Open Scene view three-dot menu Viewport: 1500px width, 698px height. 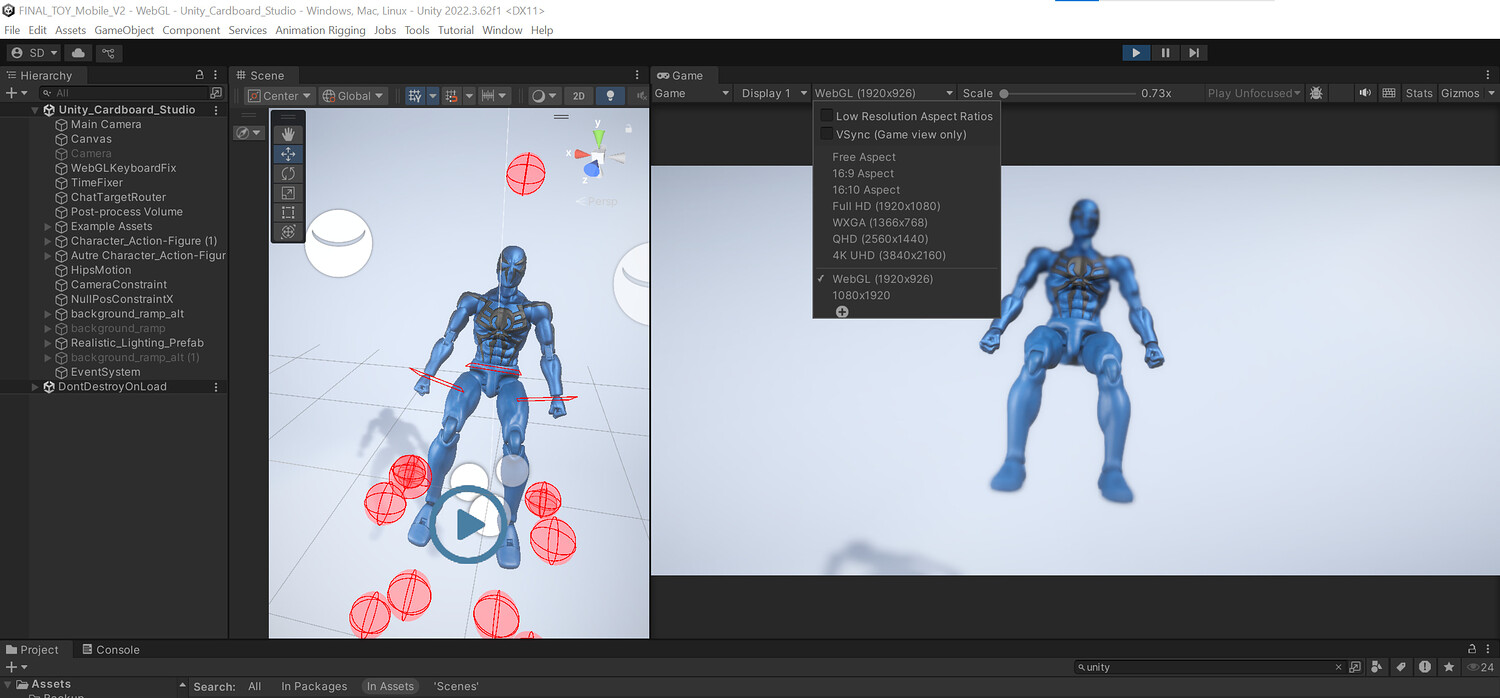[x=637, y=75]
